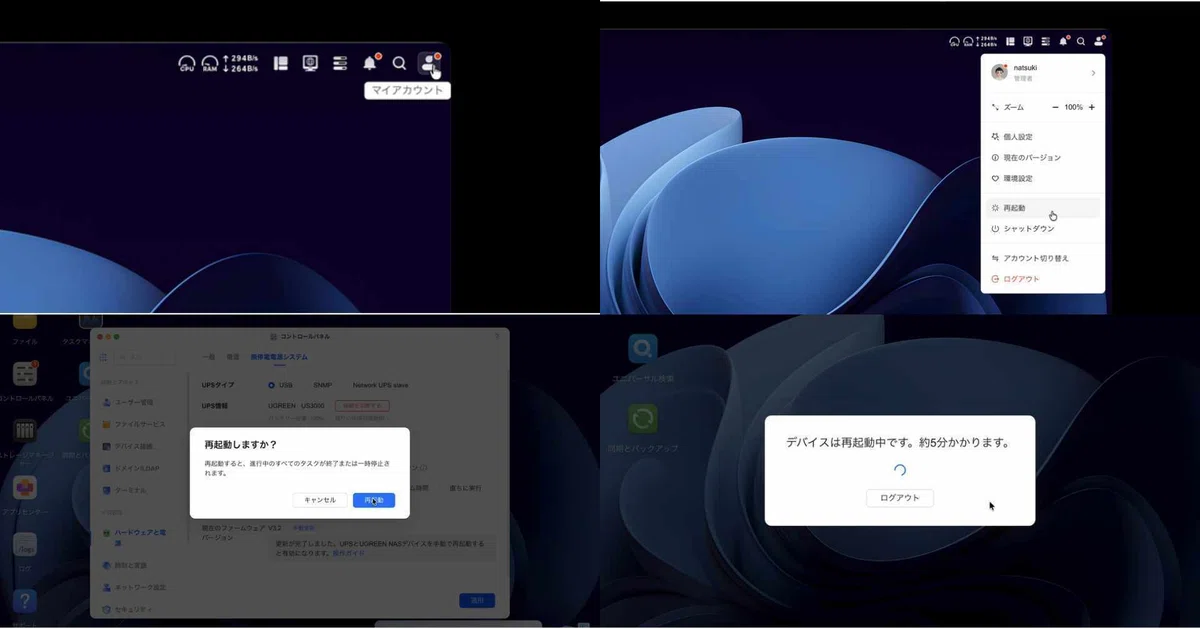The height and width of the screenshot is (629, 1200).
Task: Click the 294B/s network speed indicator in enlarged toolbar
Action: 240,64
